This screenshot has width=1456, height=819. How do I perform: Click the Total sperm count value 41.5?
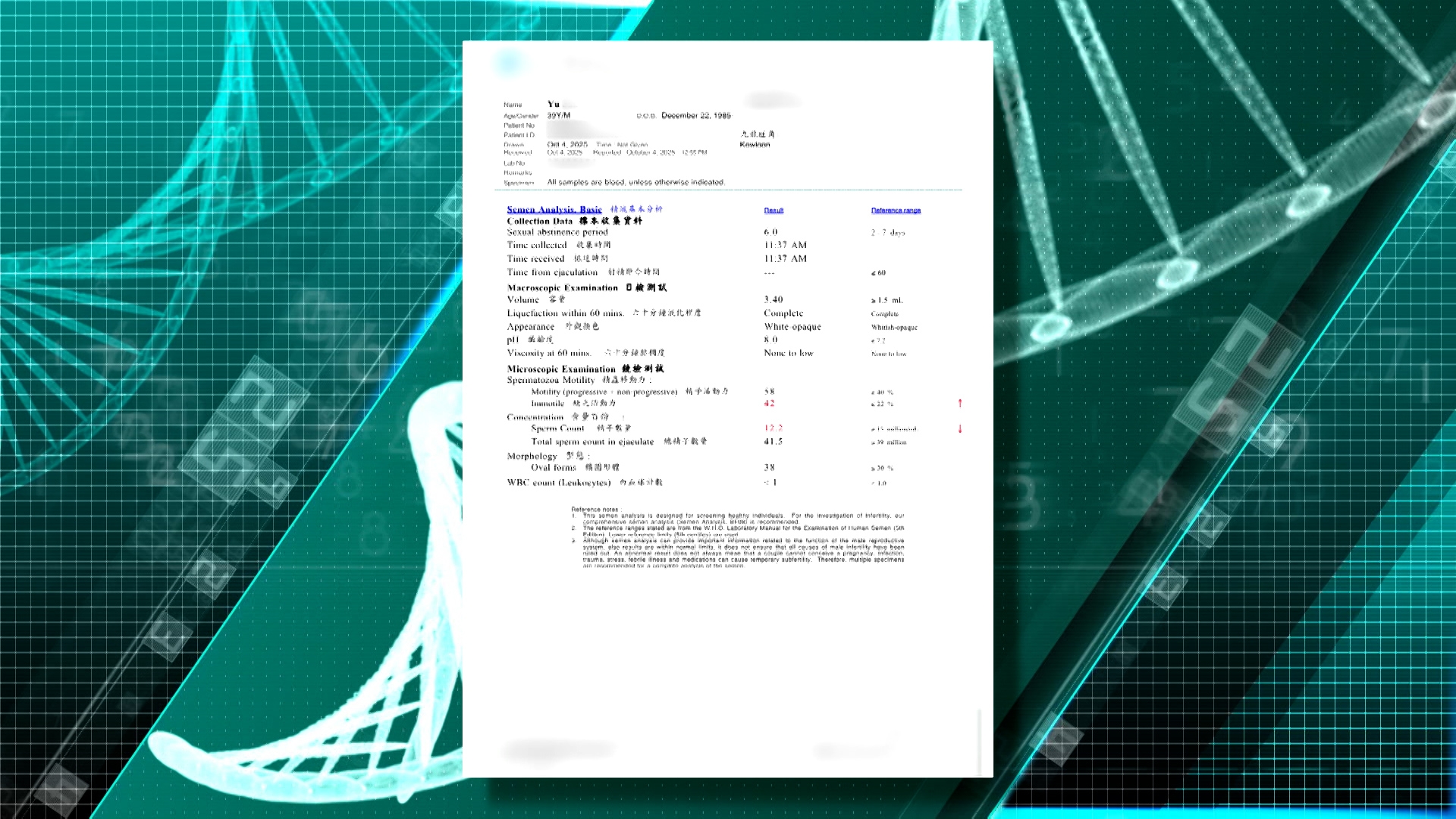773,441
